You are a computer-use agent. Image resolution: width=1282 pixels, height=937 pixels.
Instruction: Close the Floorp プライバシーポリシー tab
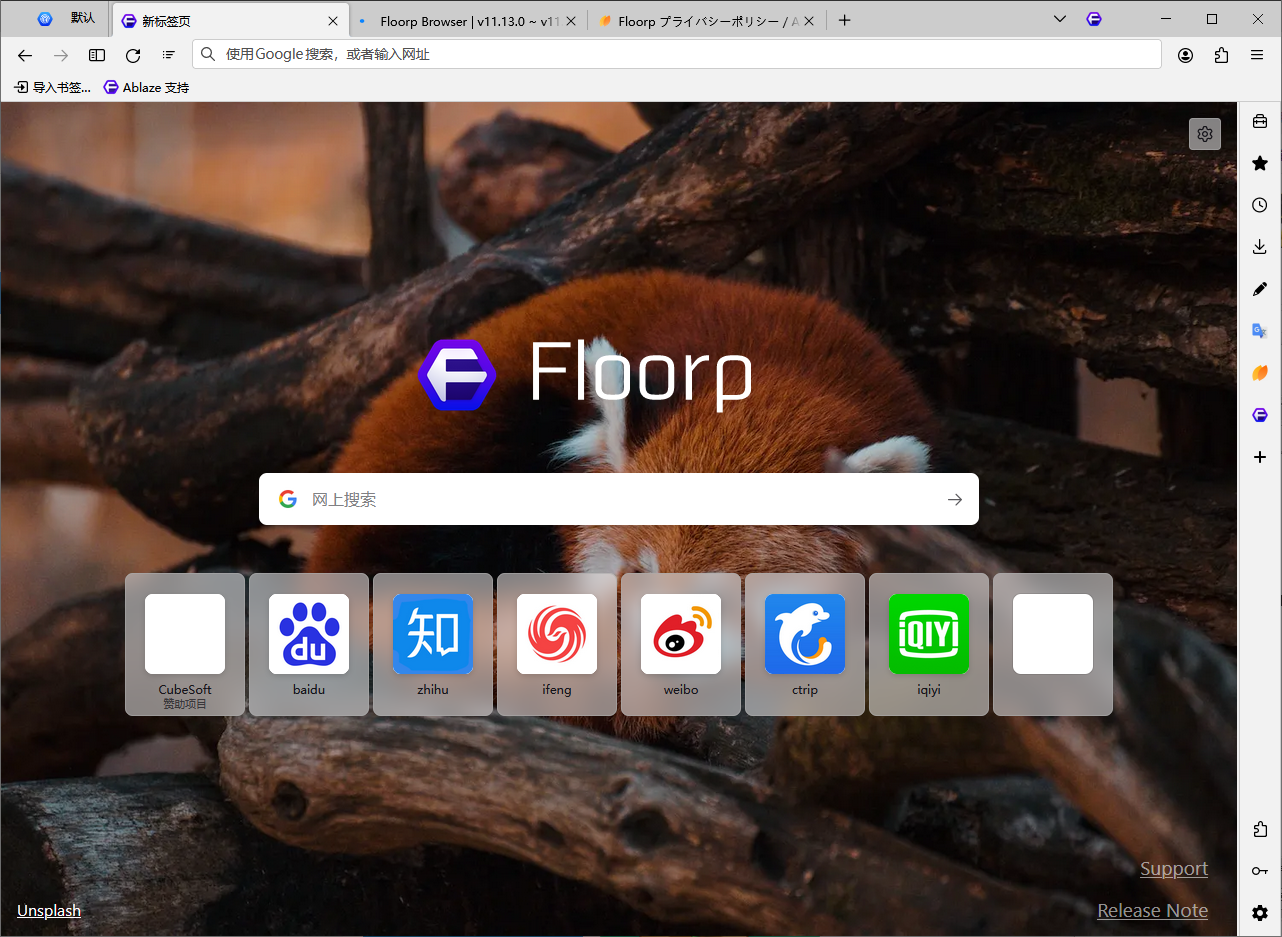[808, 21]
